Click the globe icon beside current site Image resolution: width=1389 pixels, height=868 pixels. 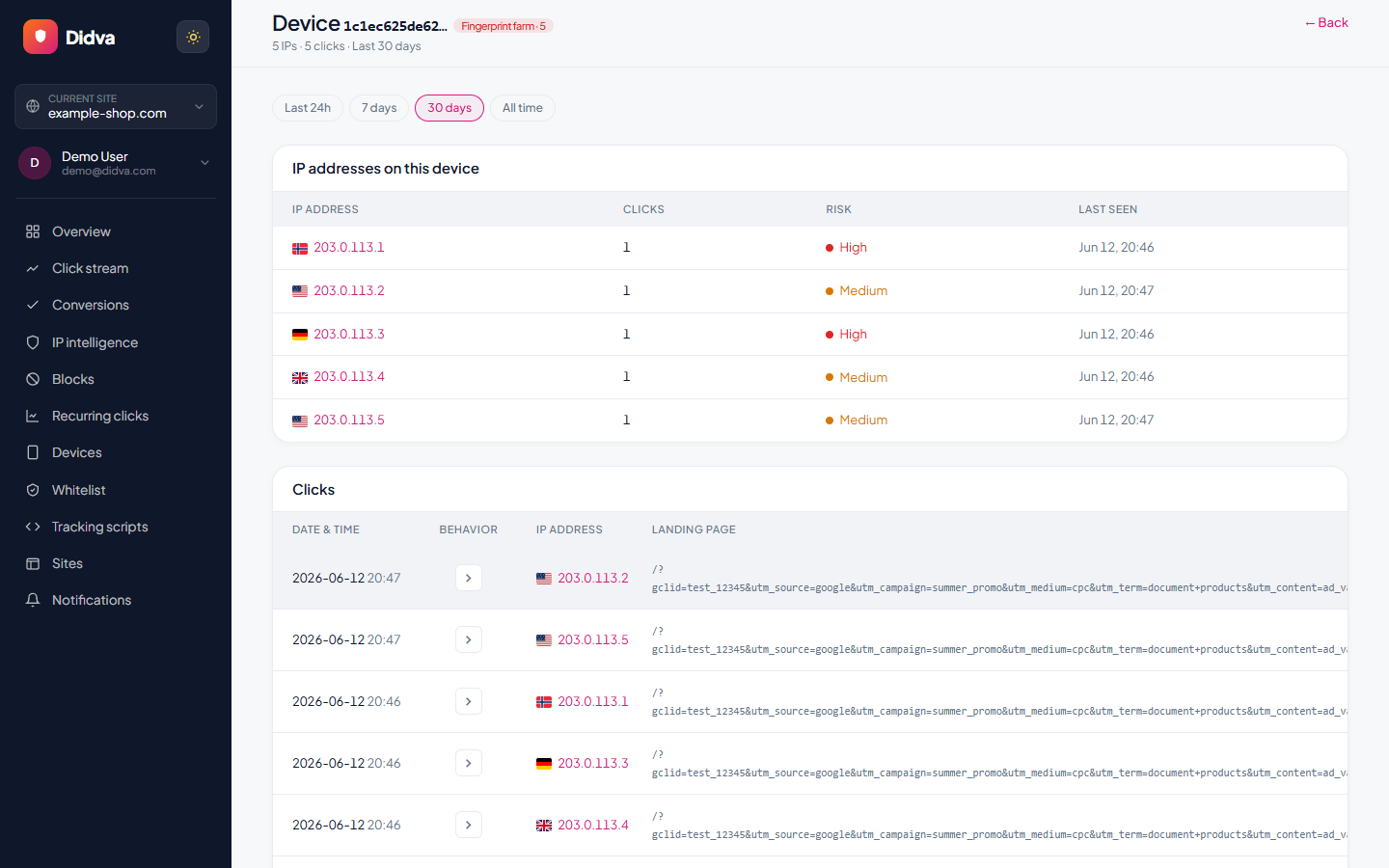(33, 106)
